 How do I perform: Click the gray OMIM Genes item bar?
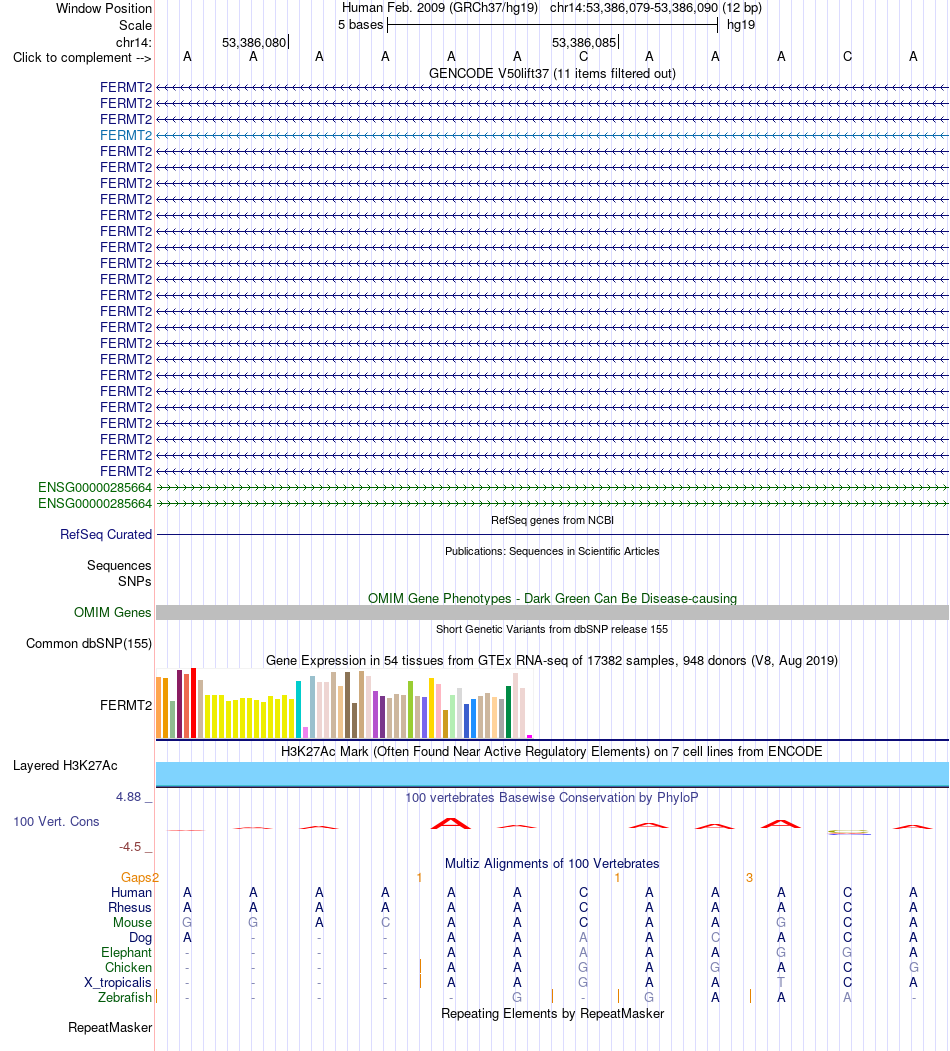coord(552,612)
